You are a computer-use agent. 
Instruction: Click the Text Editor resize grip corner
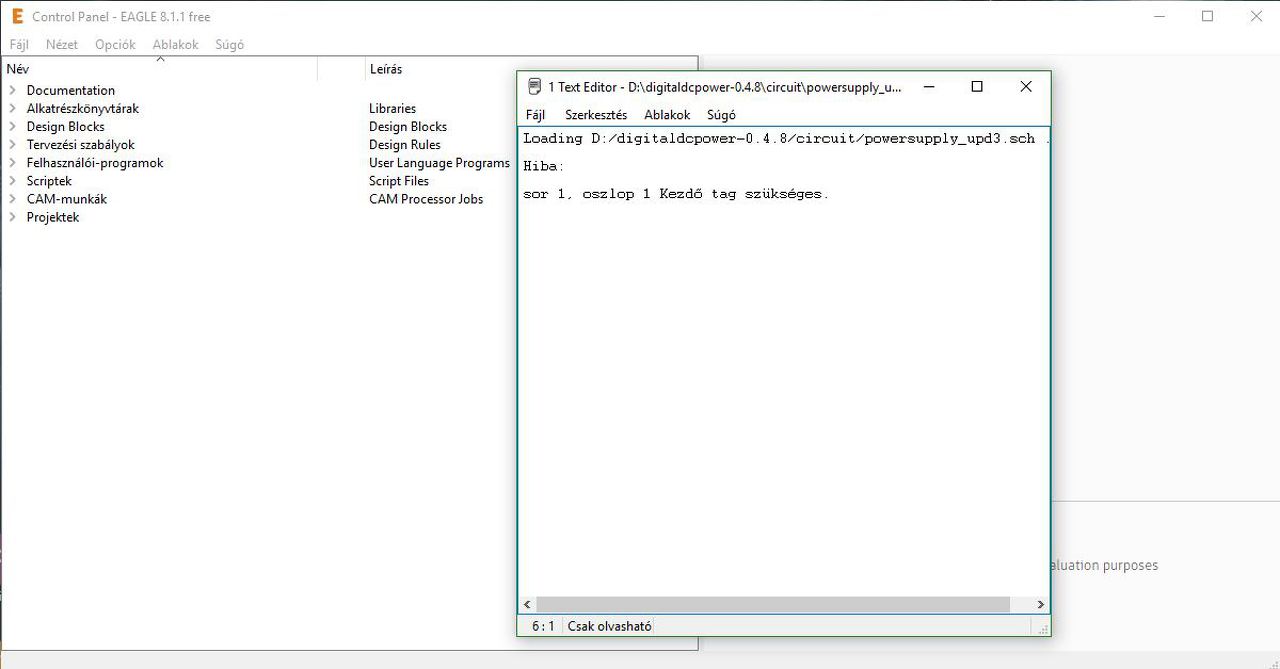point(1043,628)
